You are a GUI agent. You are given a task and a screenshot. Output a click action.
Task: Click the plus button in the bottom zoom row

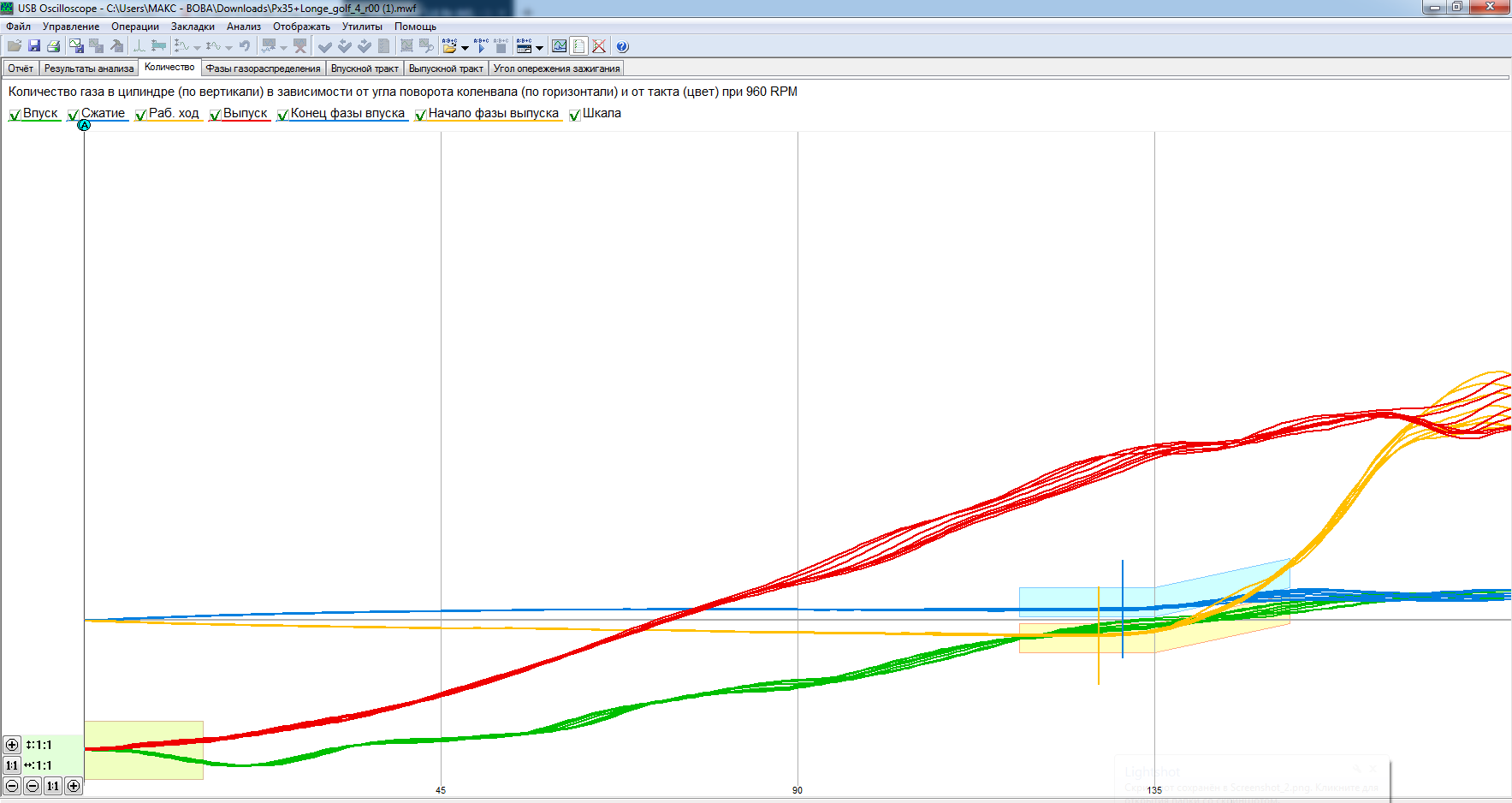74,786
